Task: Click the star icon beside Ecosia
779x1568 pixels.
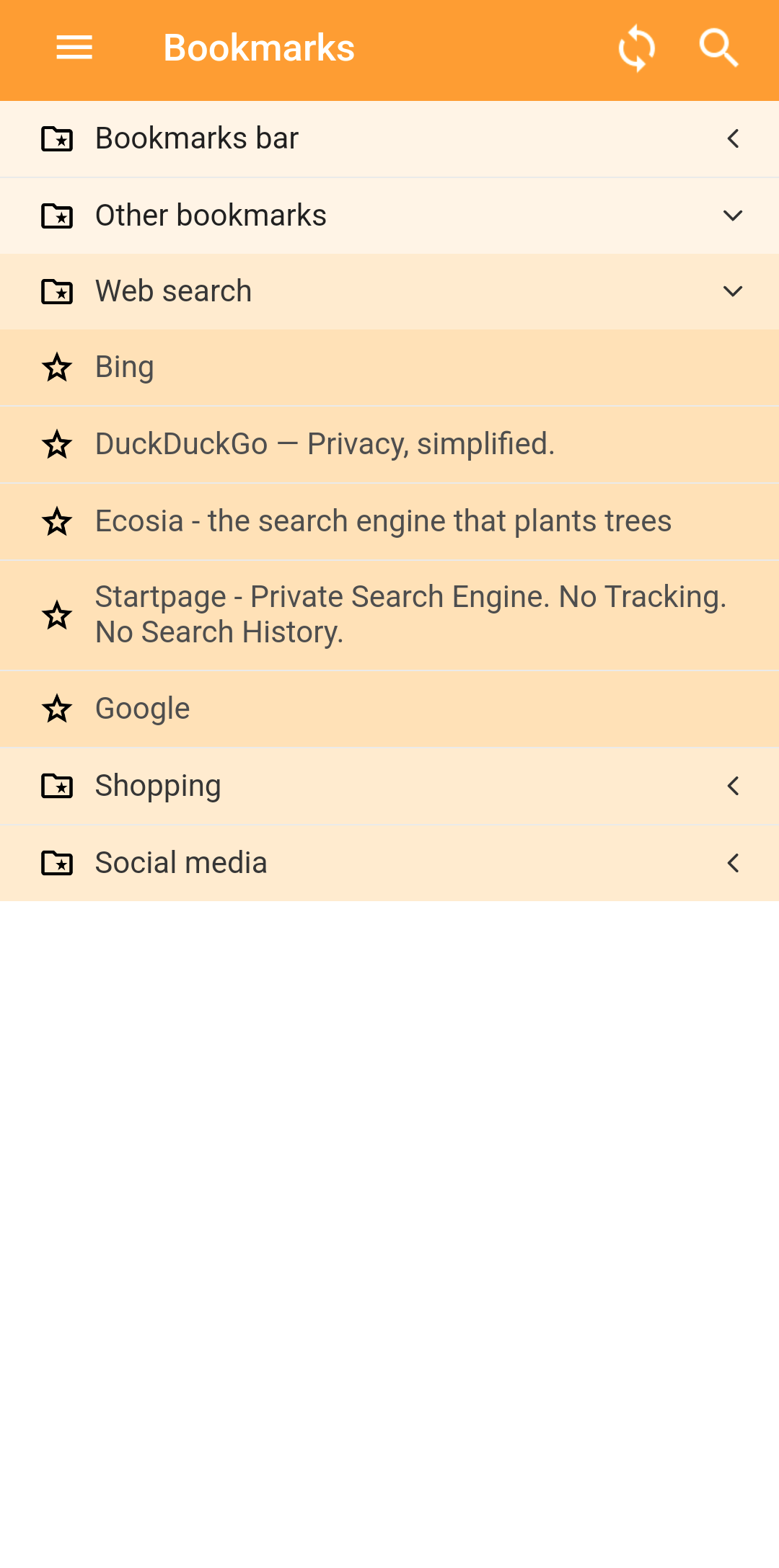Action: point(57,521)
